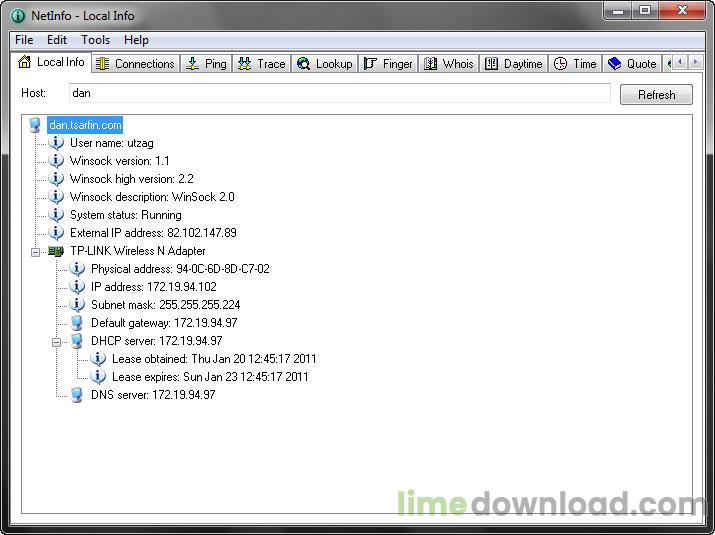Open the Tools menu
This screenshot has width=715, height=535.
[x=96, y=40]
